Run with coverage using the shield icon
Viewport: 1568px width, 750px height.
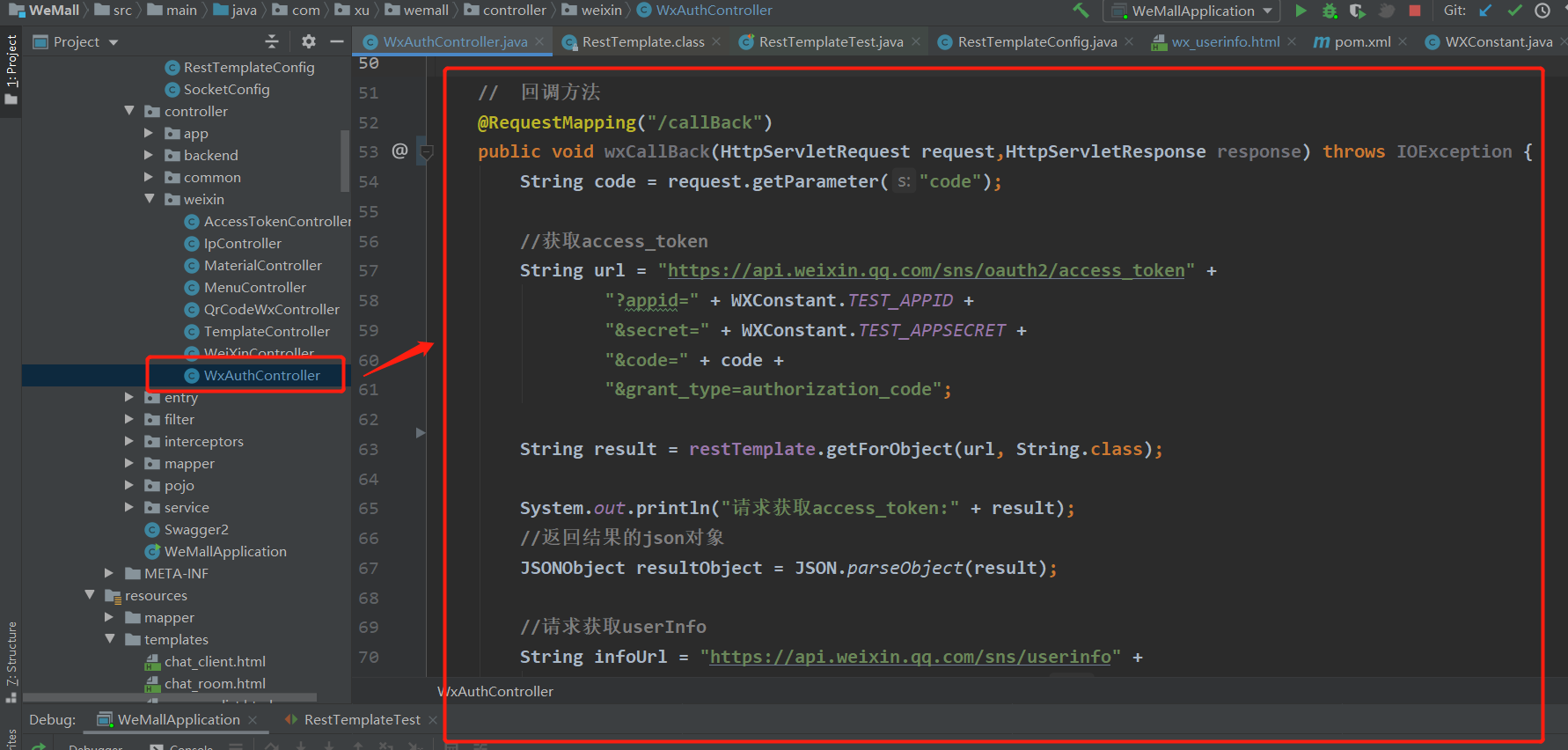point(1358,11)
